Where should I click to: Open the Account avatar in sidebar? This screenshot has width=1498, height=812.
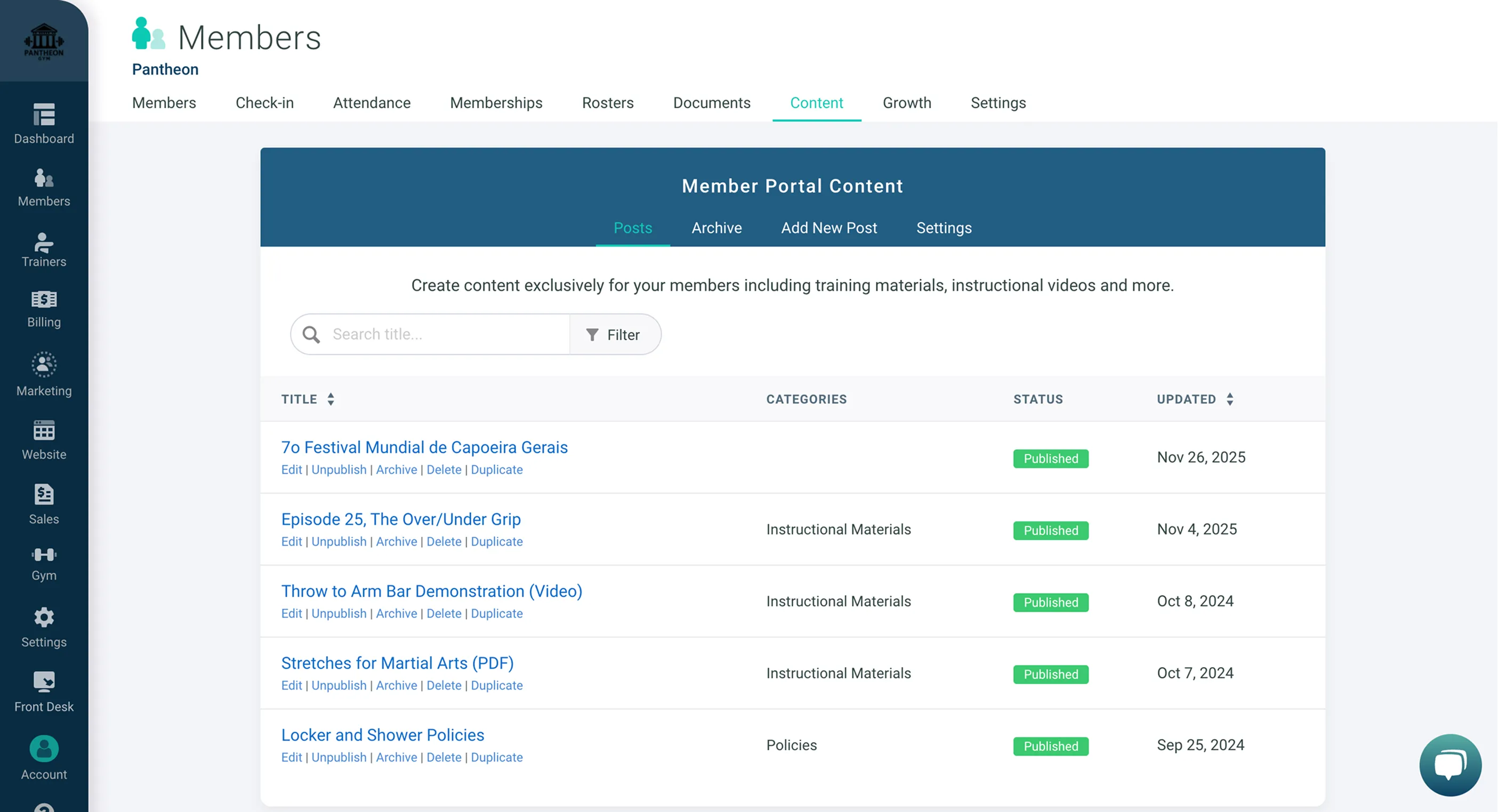click(44, 749)
